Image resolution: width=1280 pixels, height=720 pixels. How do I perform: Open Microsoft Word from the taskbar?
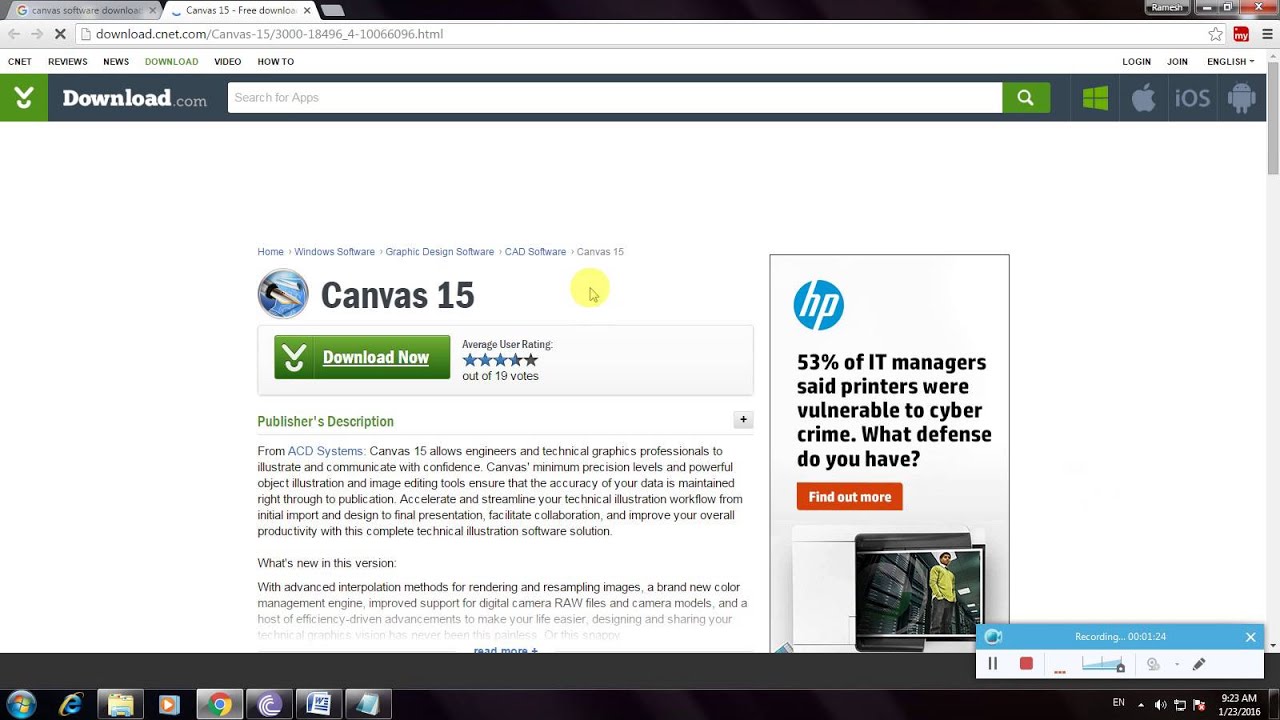click(x=319, y=704)
